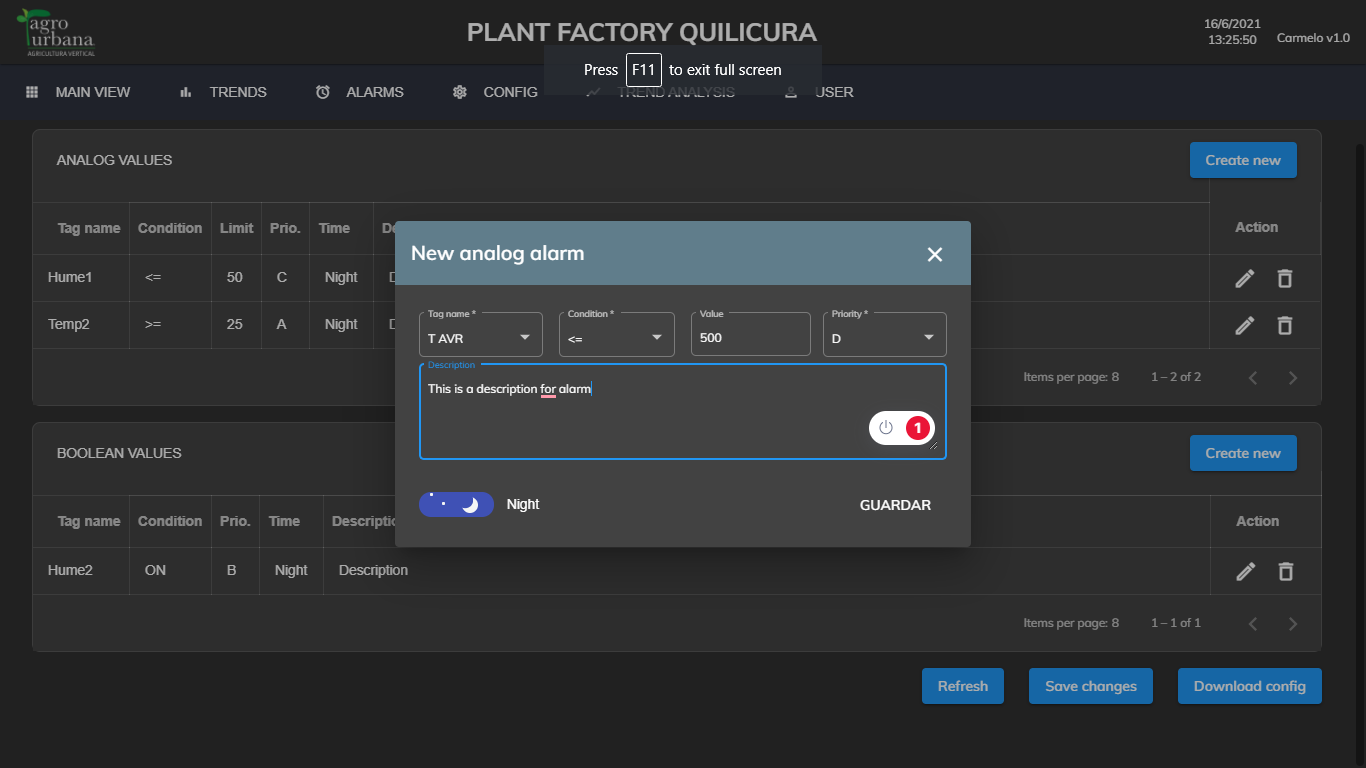Open the Condition dropdown in the dialog

point(617,334)
